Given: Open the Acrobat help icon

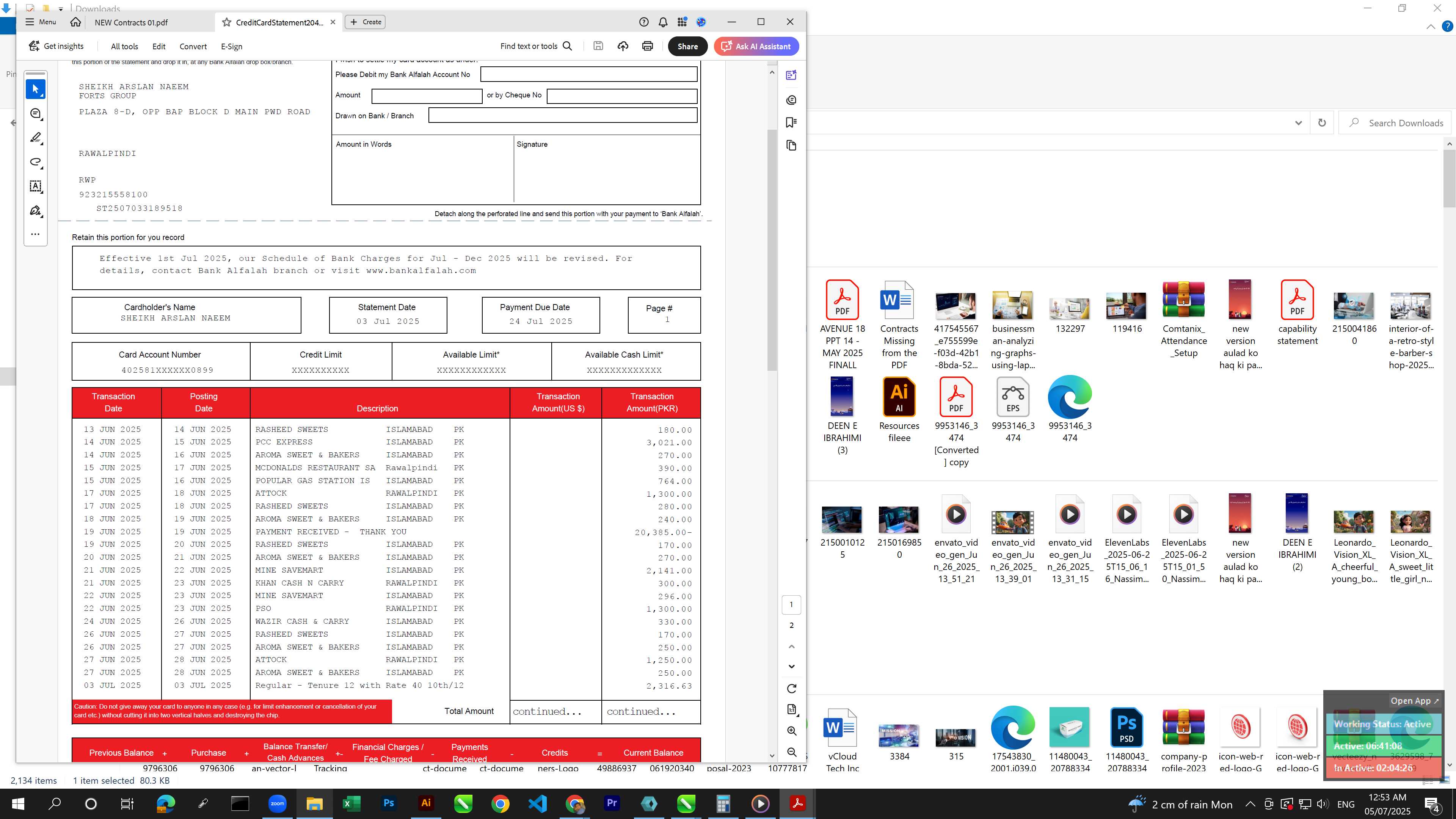Looking at the screenshot, I should [644, 22].
